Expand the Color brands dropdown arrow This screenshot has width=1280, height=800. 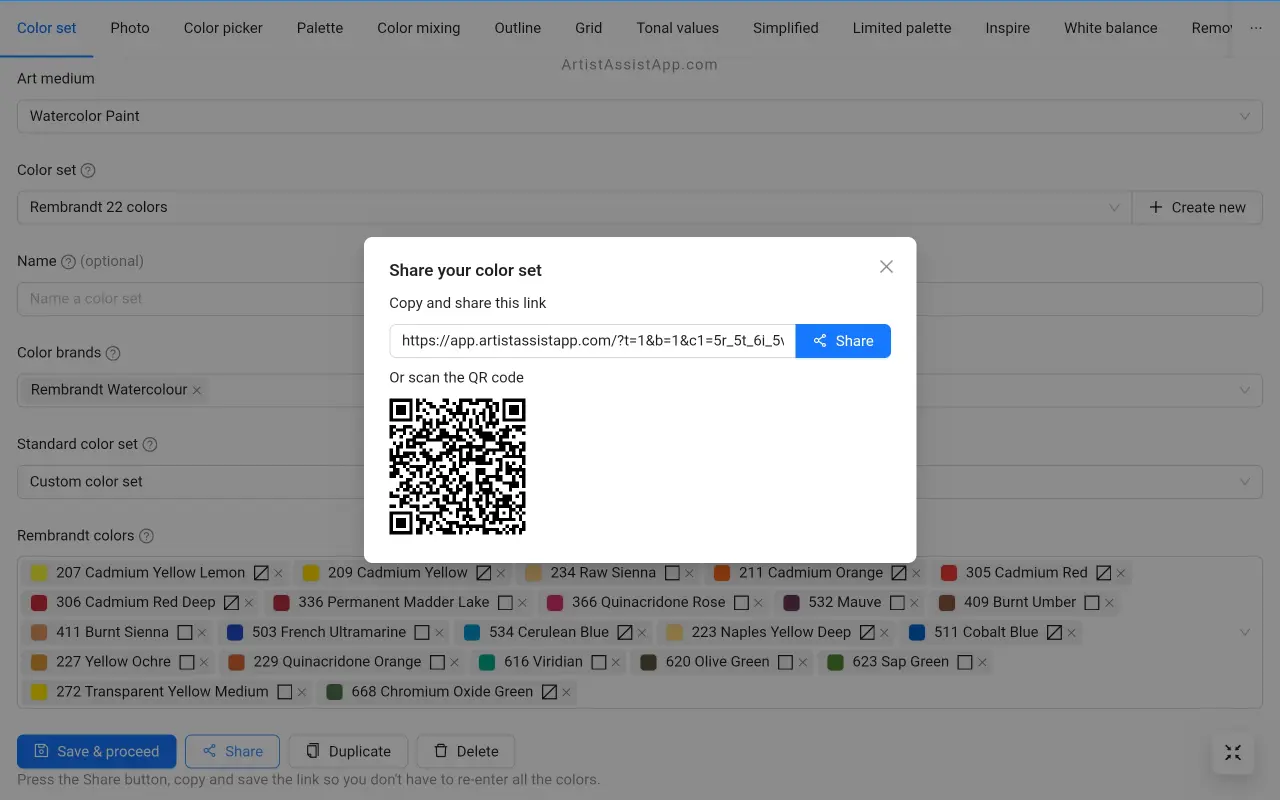(1245, 390)
